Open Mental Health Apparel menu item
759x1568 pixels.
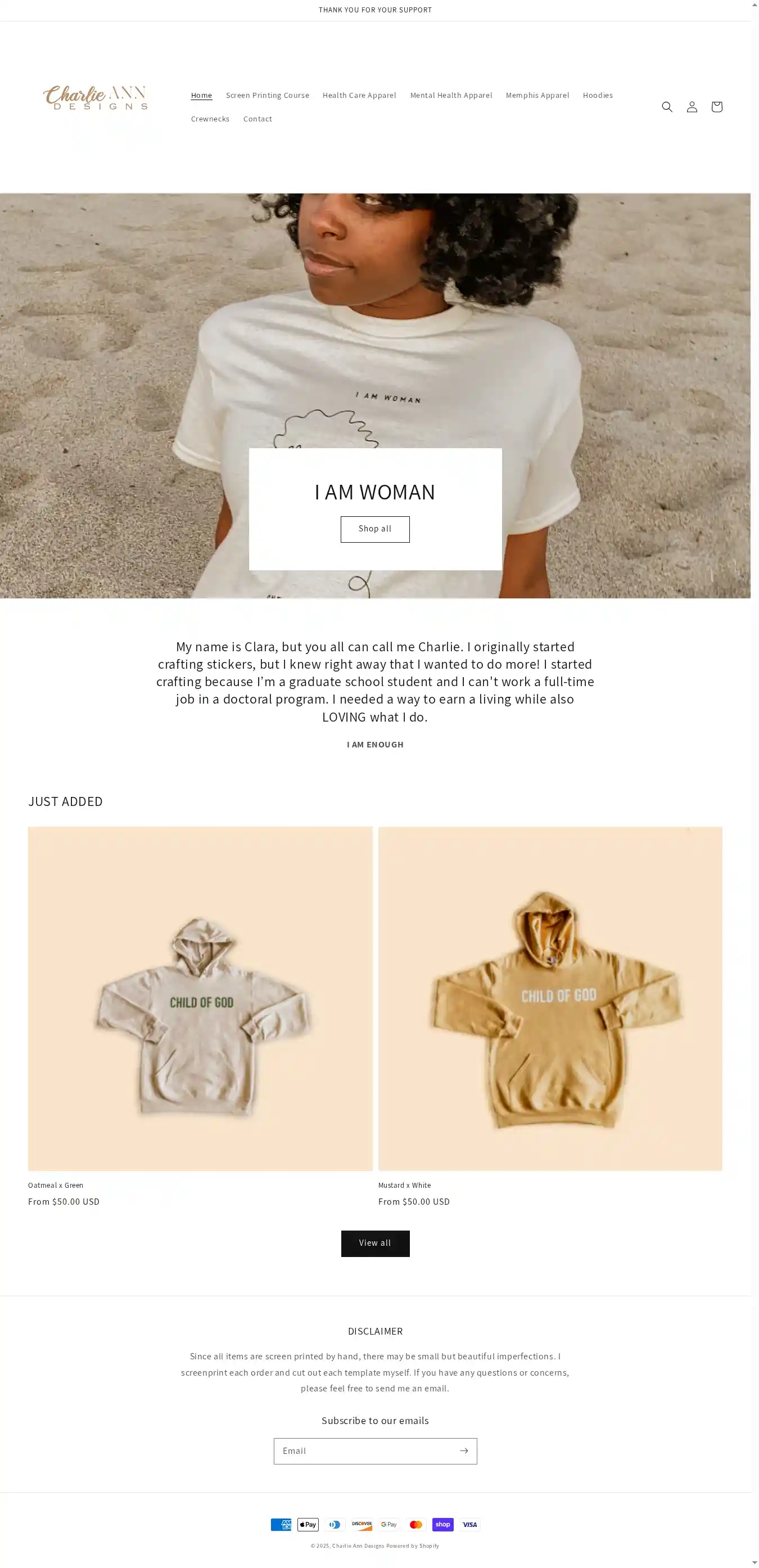451,96
